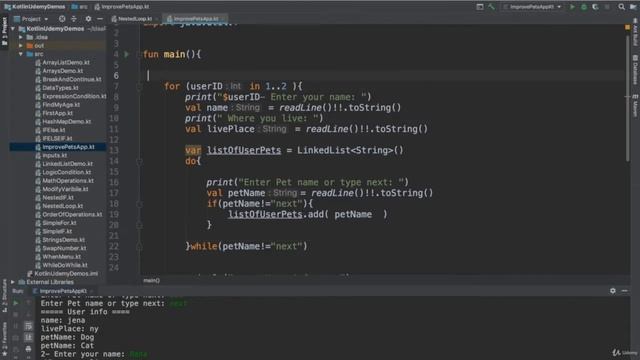Collapse the KotlinUdemyDemos root folder

pos(13,29)
